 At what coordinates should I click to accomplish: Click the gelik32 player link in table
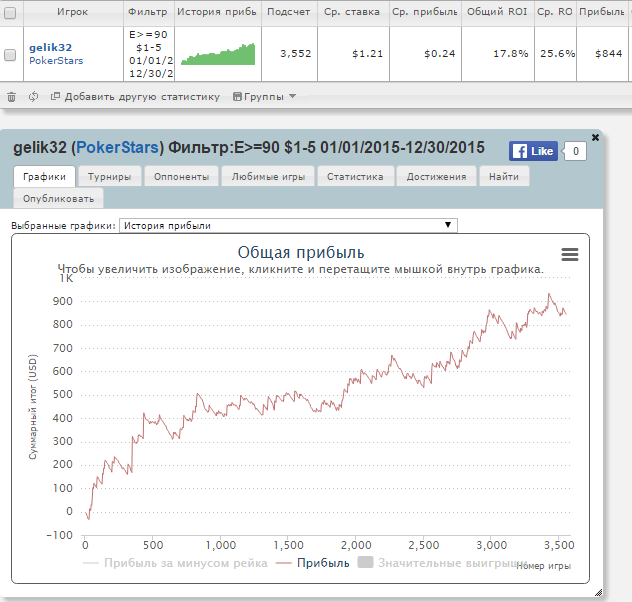(50, 48)
